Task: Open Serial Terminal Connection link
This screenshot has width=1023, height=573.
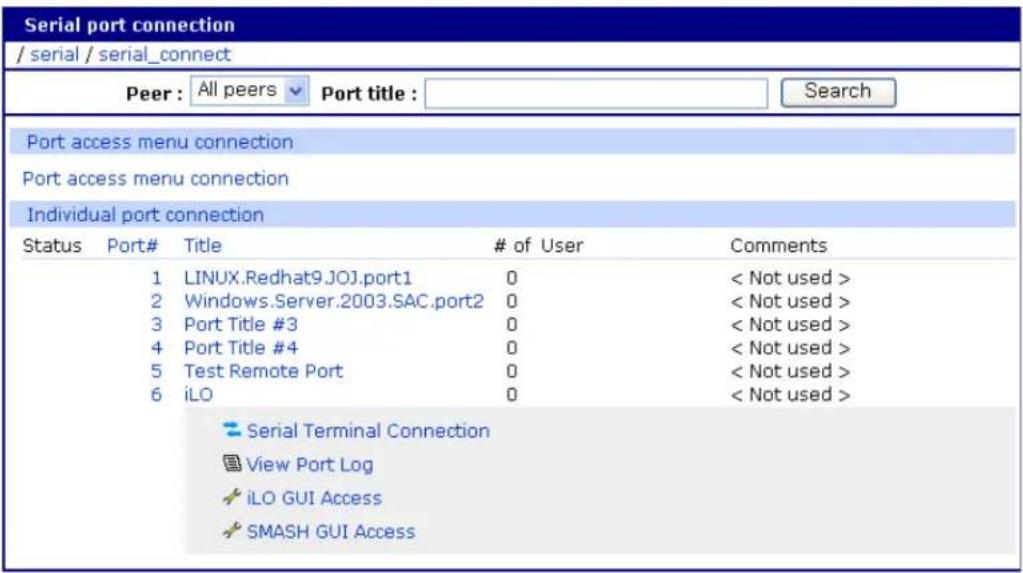Action: (368, 431)
